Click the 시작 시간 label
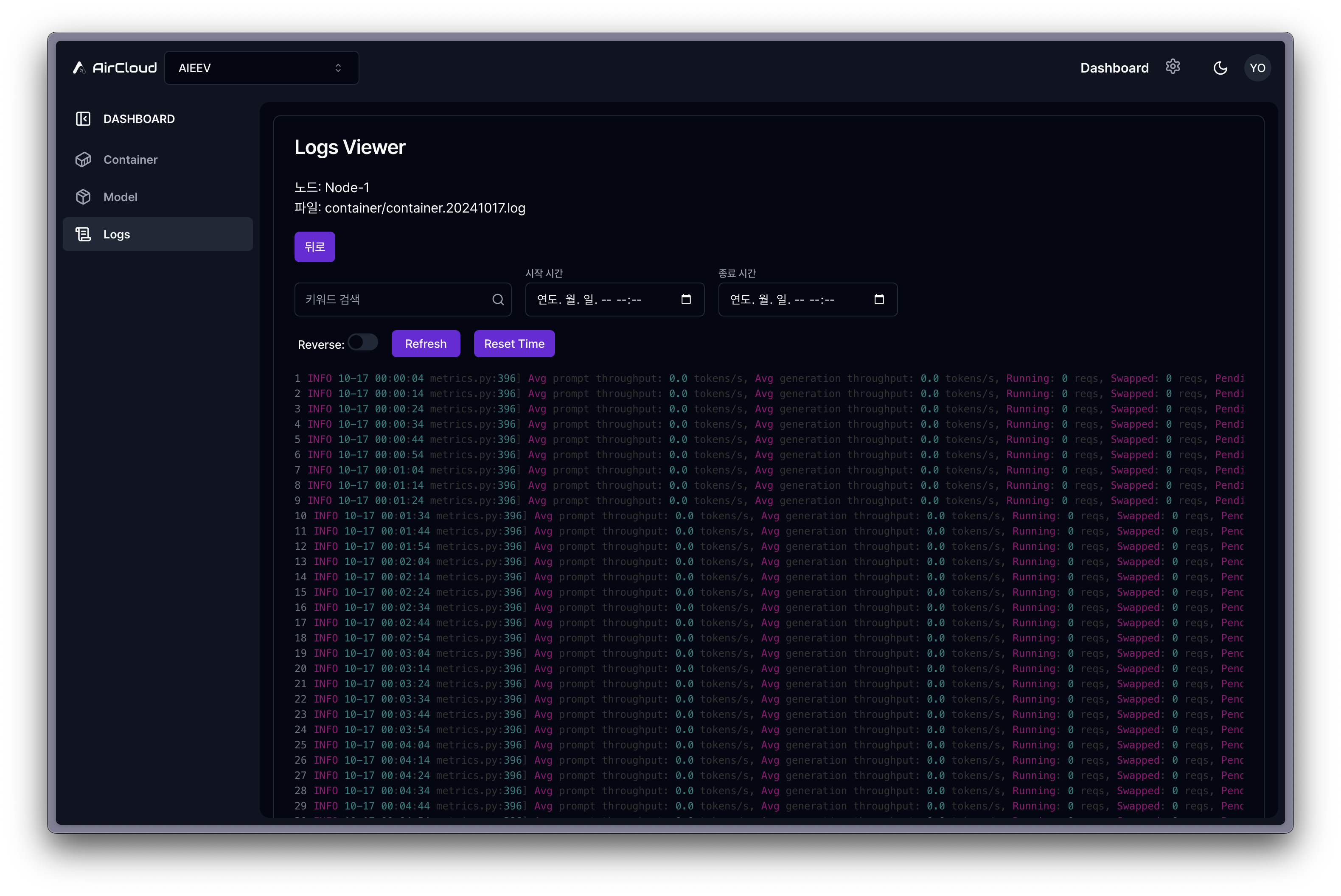This screenshot has height=896, width=1341. coord(544,274)
